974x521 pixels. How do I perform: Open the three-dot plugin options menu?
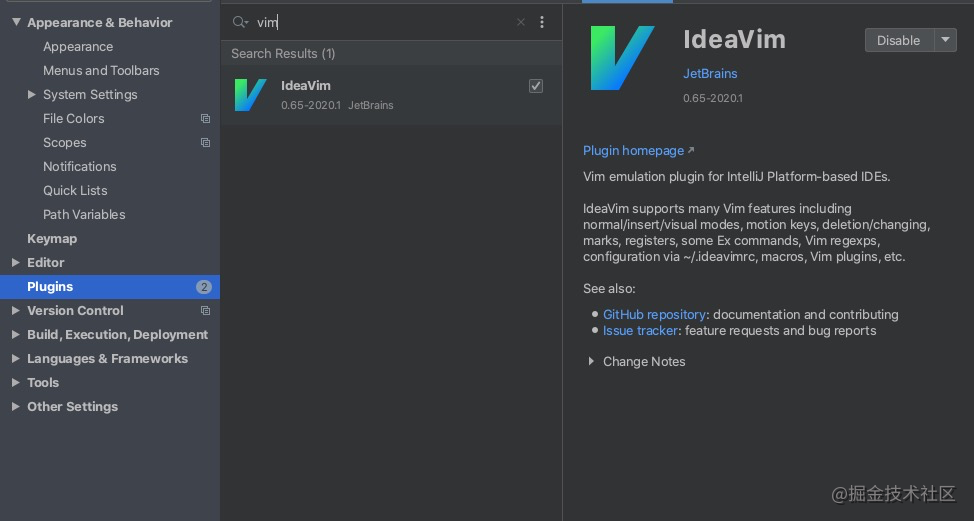[x=542, y=22]
